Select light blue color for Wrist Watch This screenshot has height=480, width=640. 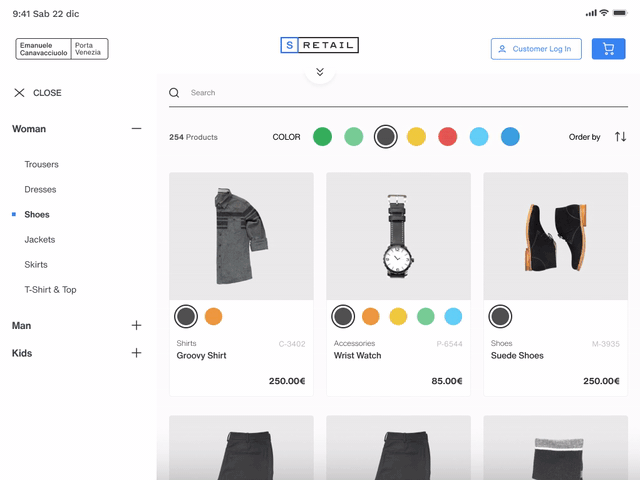click(x=453, y=317)
